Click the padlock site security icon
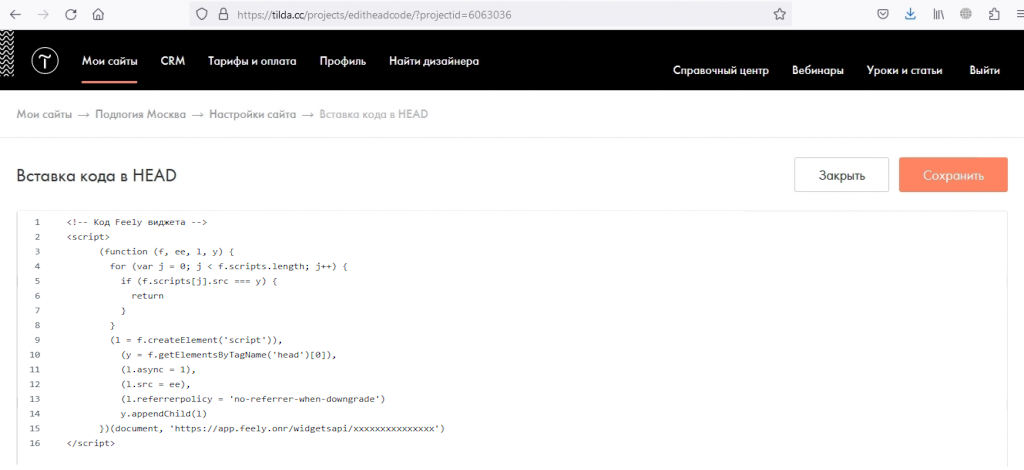Viewport: 1024px width, 470px height. [224, 14]
